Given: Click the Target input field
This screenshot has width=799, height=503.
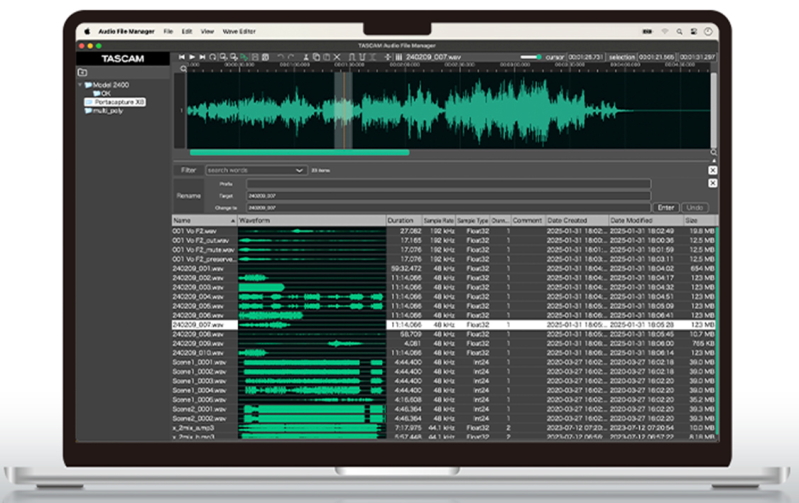Looking at the screenshot, I should 448,196.
